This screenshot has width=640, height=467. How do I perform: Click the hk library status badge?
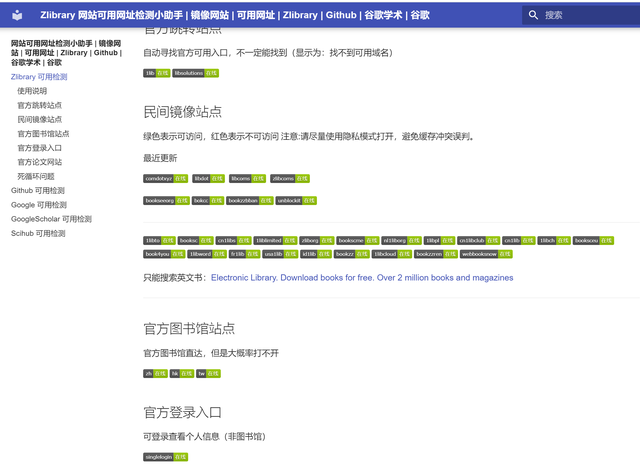[182, 374]
